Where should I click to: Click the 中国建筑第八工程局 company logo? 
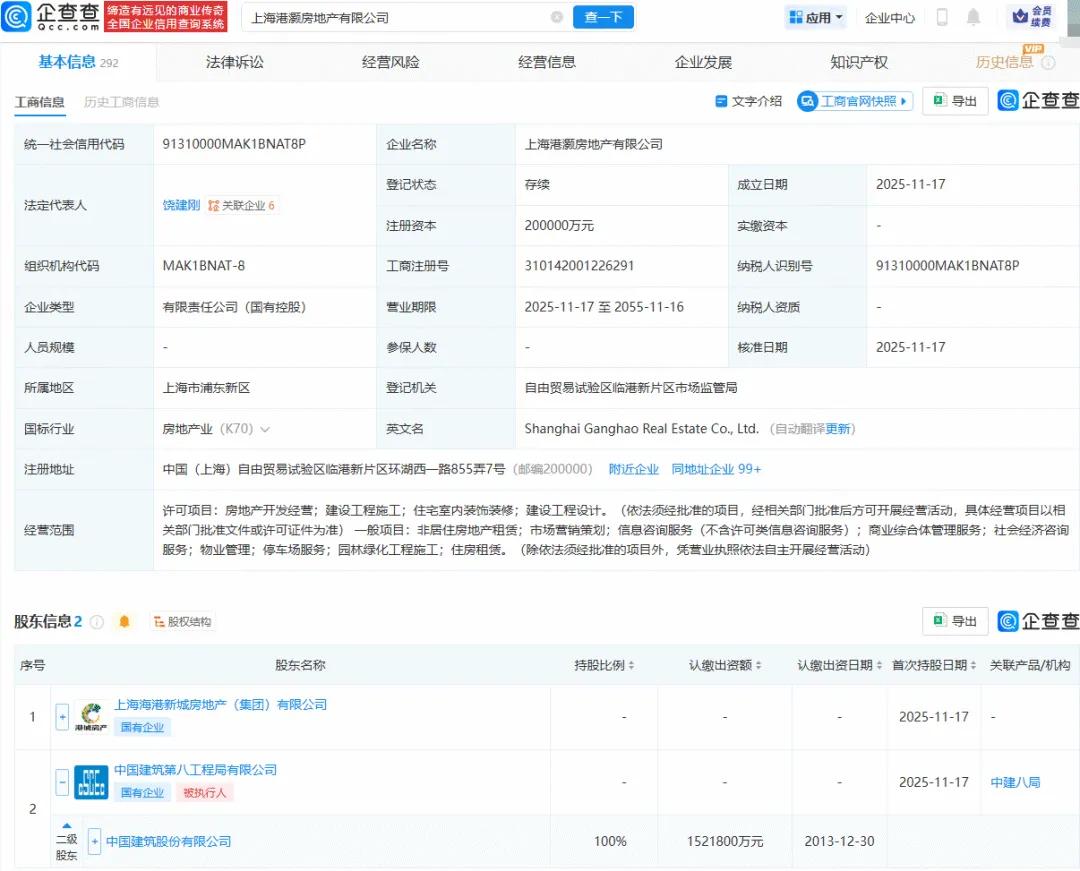click(91, 781)
